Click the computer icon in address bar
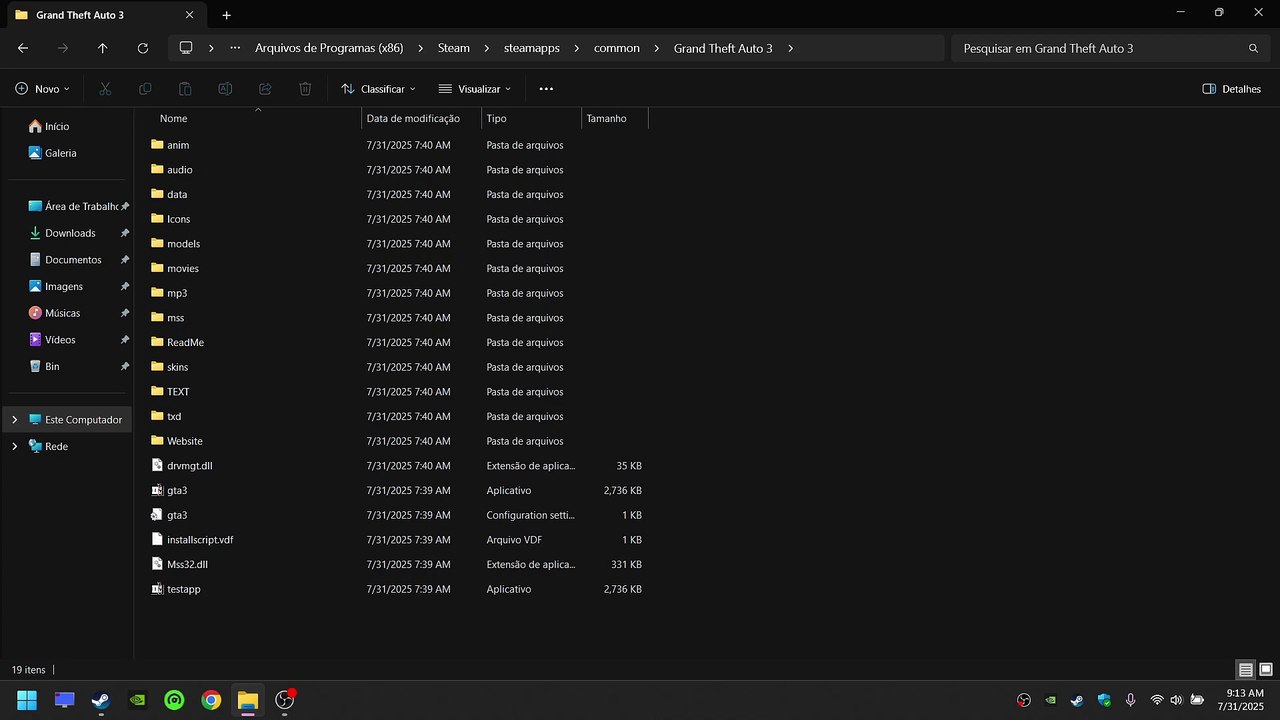The image size is (1280, 720). pos(186,48)
